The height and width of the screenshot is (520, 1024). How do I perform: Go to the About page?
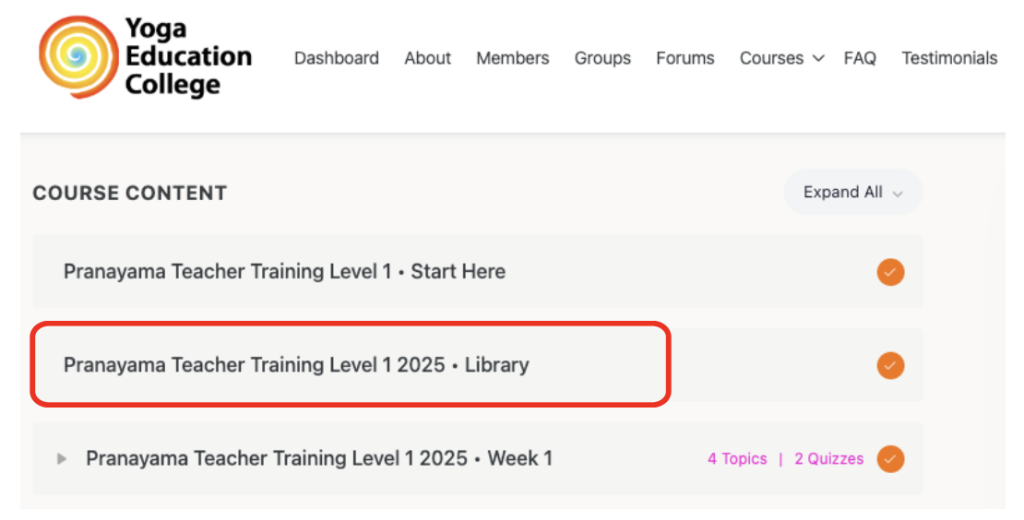click(427, 58)
